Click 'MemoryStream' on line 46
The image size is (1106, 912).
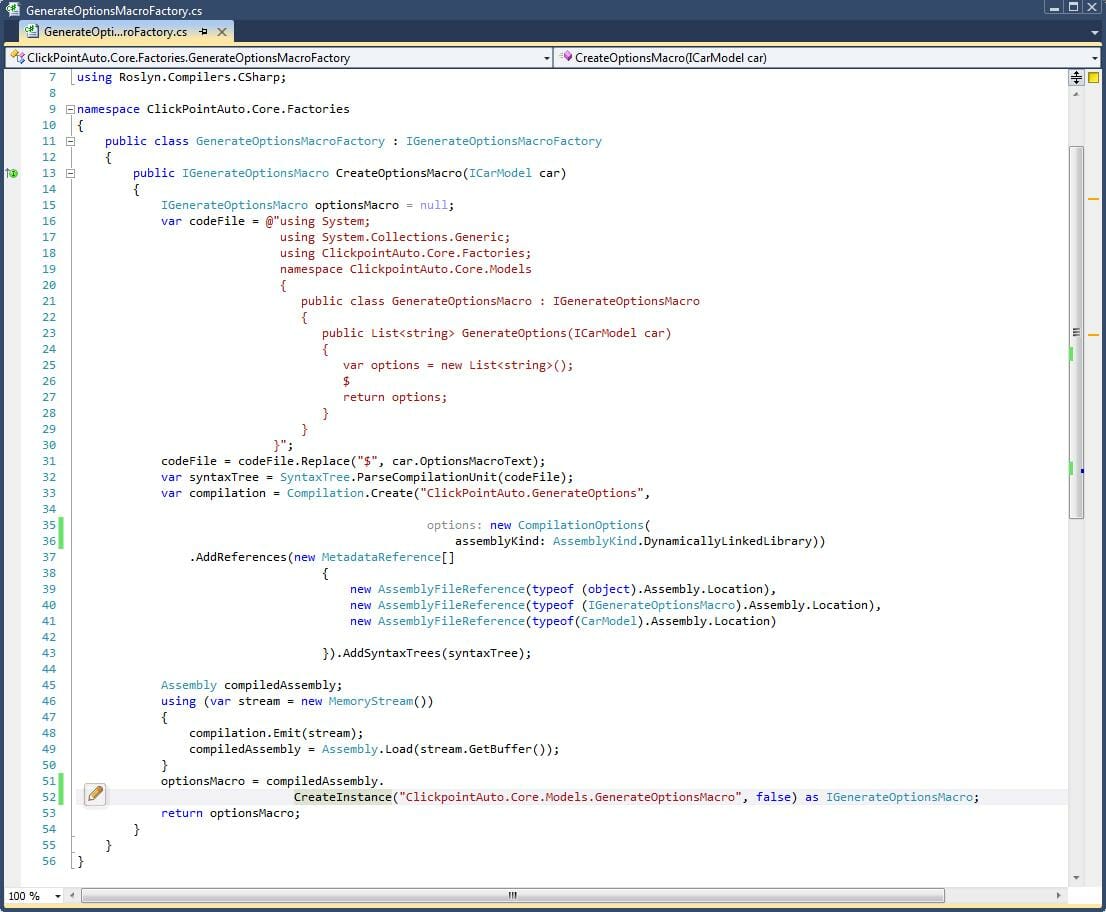click(x=370, y=701)
